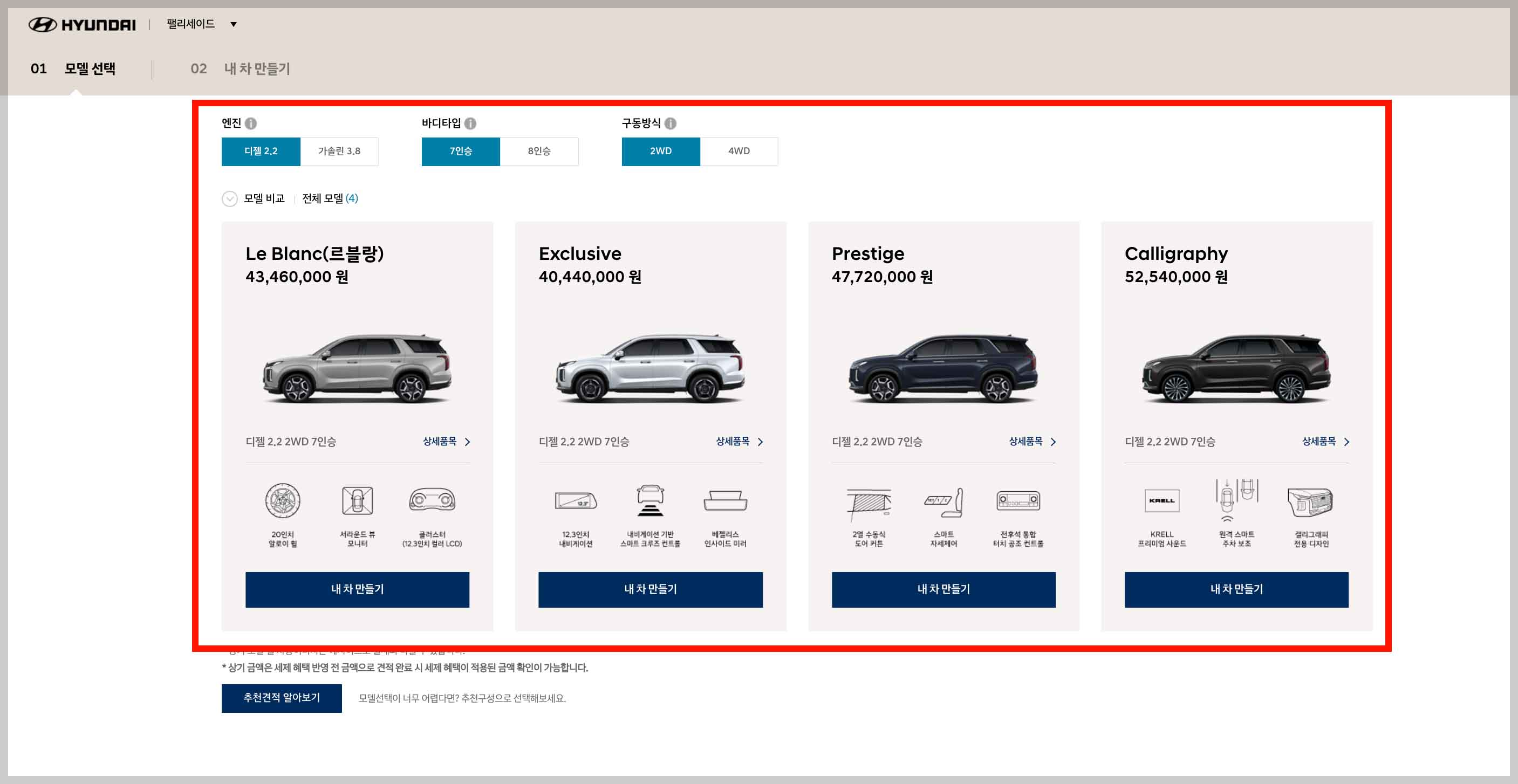The width and height of the screenshot is (1518, 784).
Task: Click the info icon next to 구동방식
Action: (670, 123)
